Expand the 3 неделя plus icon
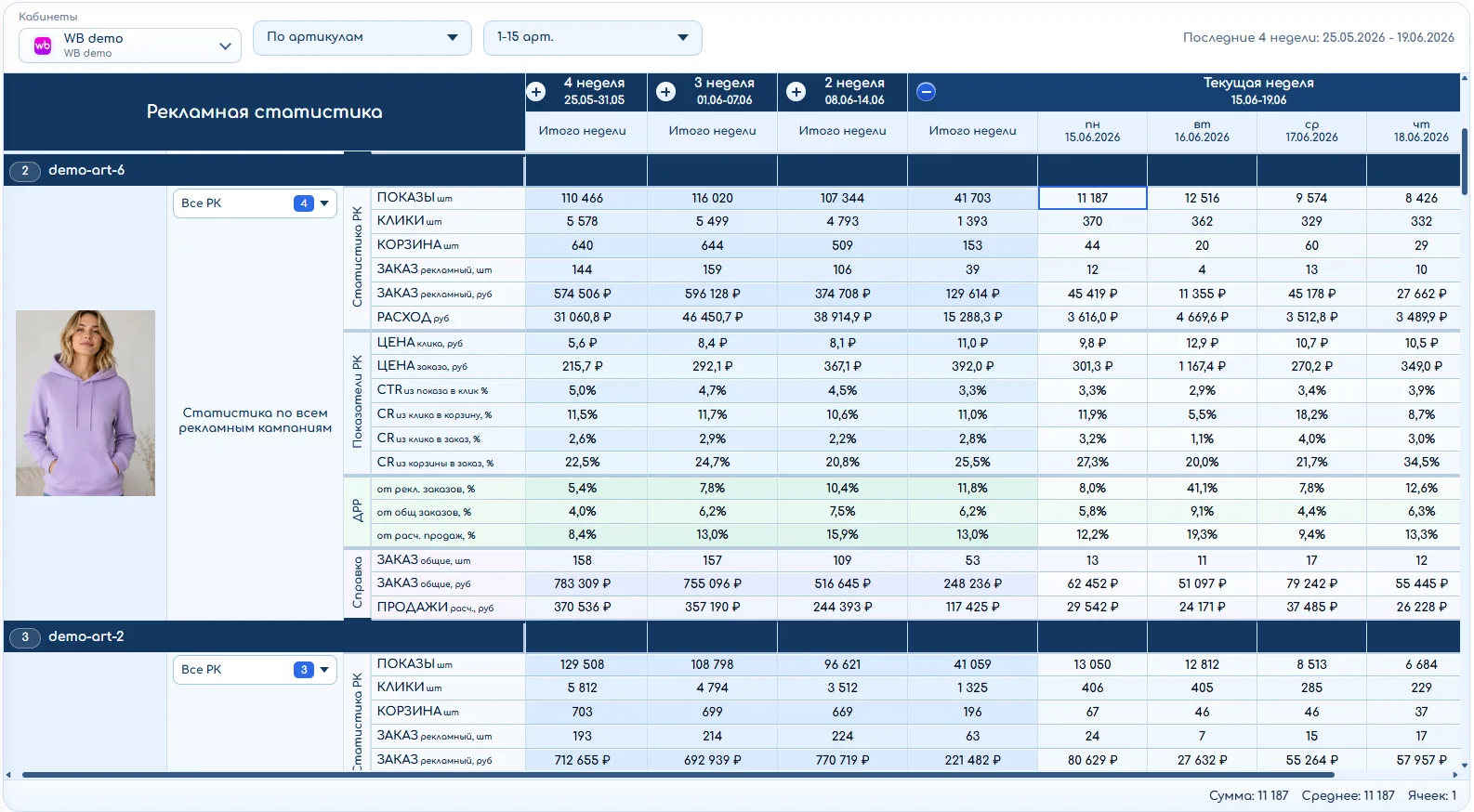This screenshot has height=812, width=1474. pyautogui.click(x=666, y=92)
